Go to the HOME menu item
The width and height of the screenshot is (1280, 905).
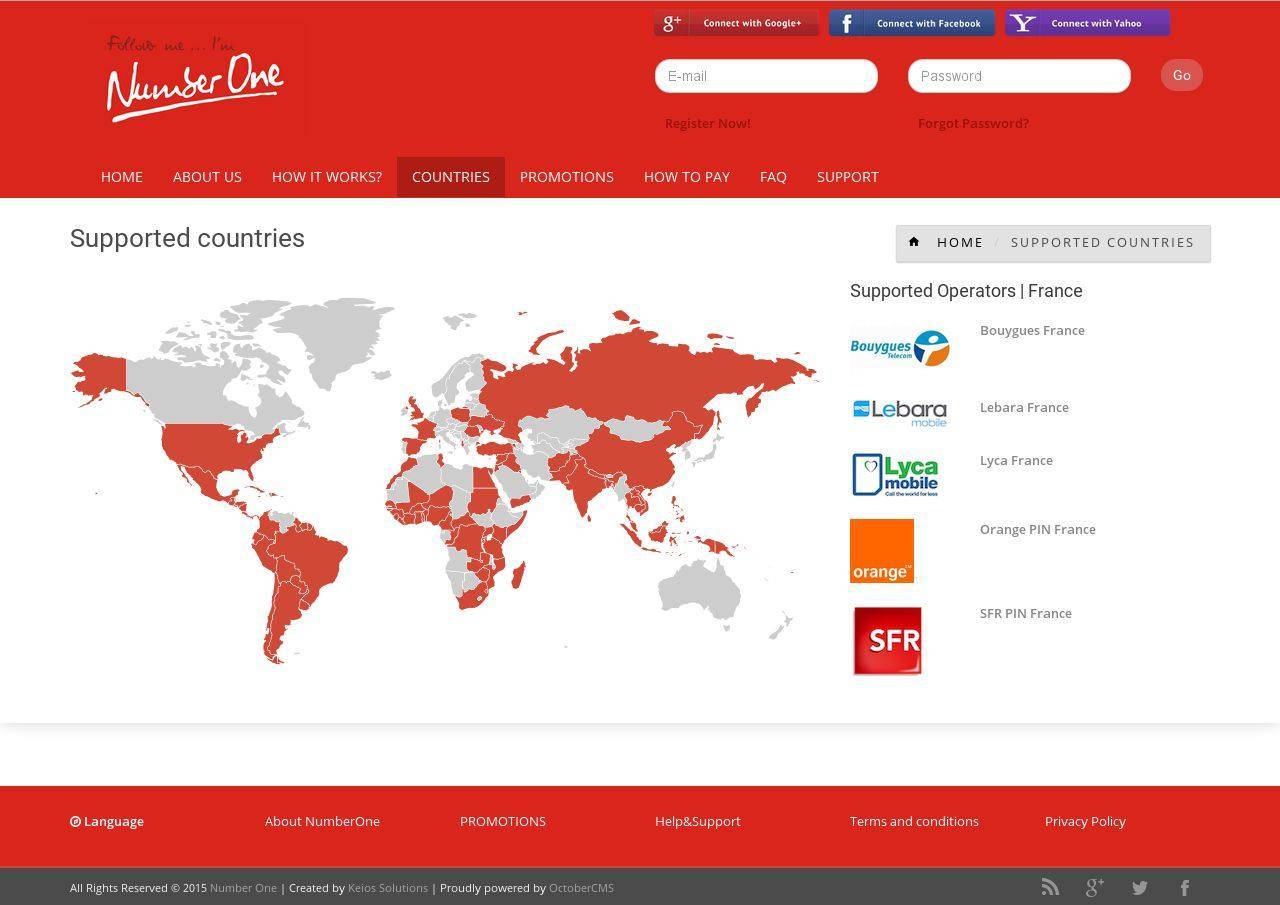122,177
